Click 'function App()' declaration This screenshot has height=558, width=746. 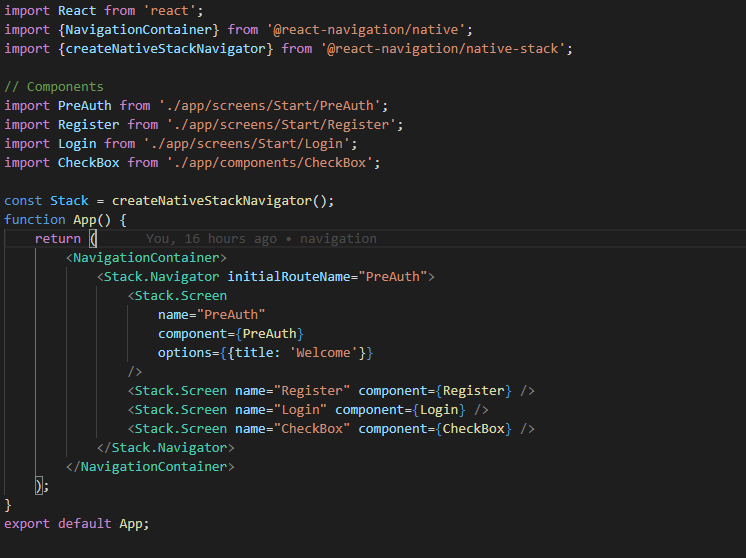pyautogui.click(x=58, y=220)
